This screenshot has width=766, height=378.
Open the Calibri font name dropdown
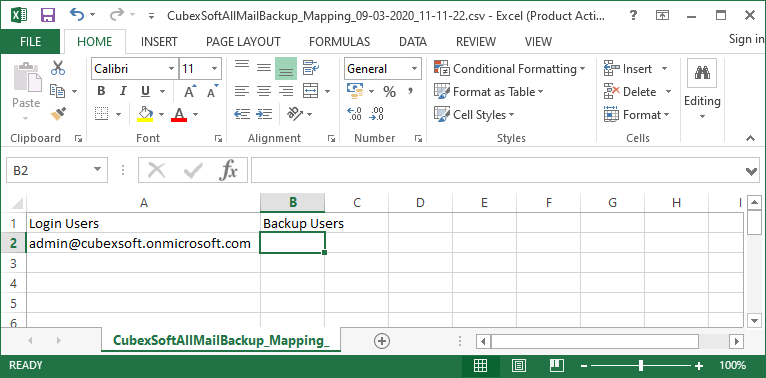point(171,69)
